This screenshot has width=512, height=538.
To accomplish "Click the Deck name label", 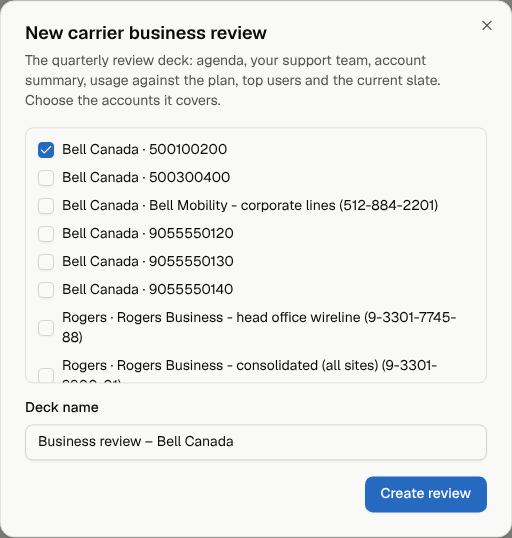I will point(62,407).
